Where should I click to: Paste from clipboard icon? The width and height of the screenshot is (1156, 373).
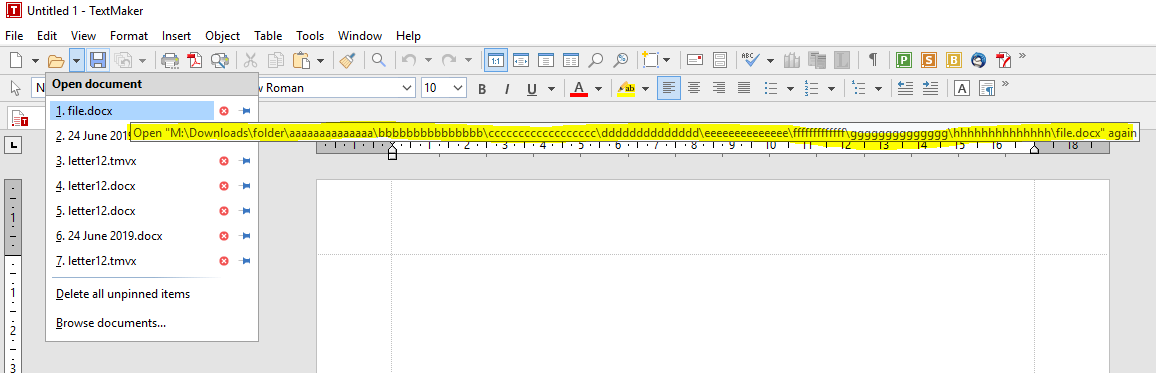(x=301, y=60)
